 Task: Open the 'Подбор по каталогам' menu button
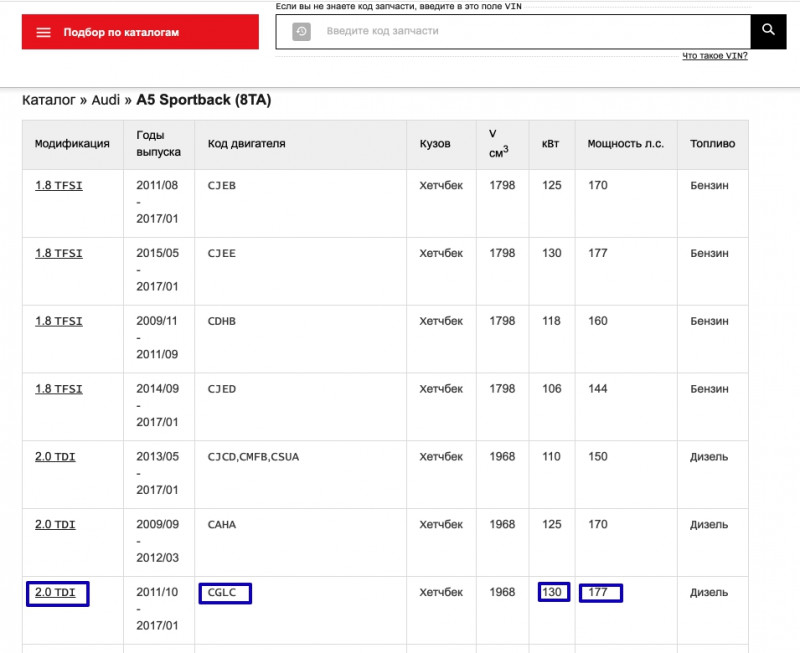tap(140, 32)
